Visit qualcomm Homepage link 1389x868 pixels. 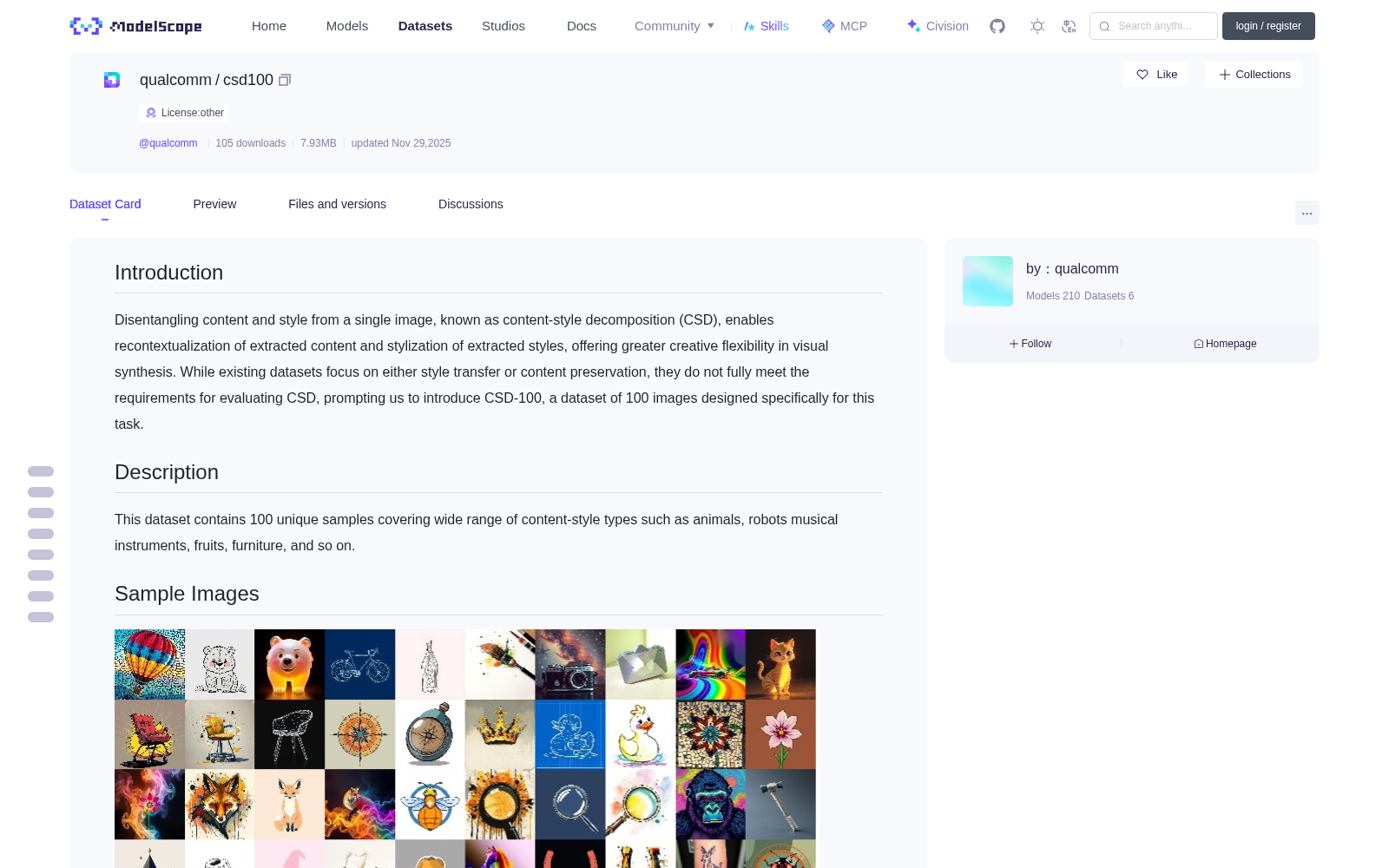pos(1225,344)
